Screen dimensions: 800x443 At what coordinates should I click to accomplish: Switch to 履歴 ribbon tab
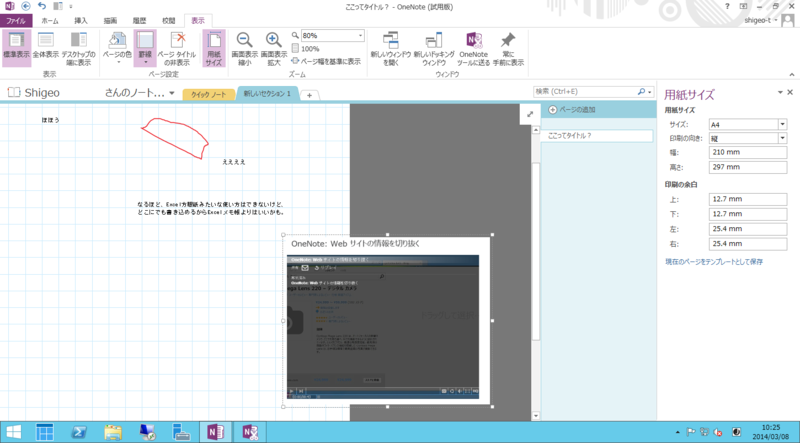click(x=139, y=21)
